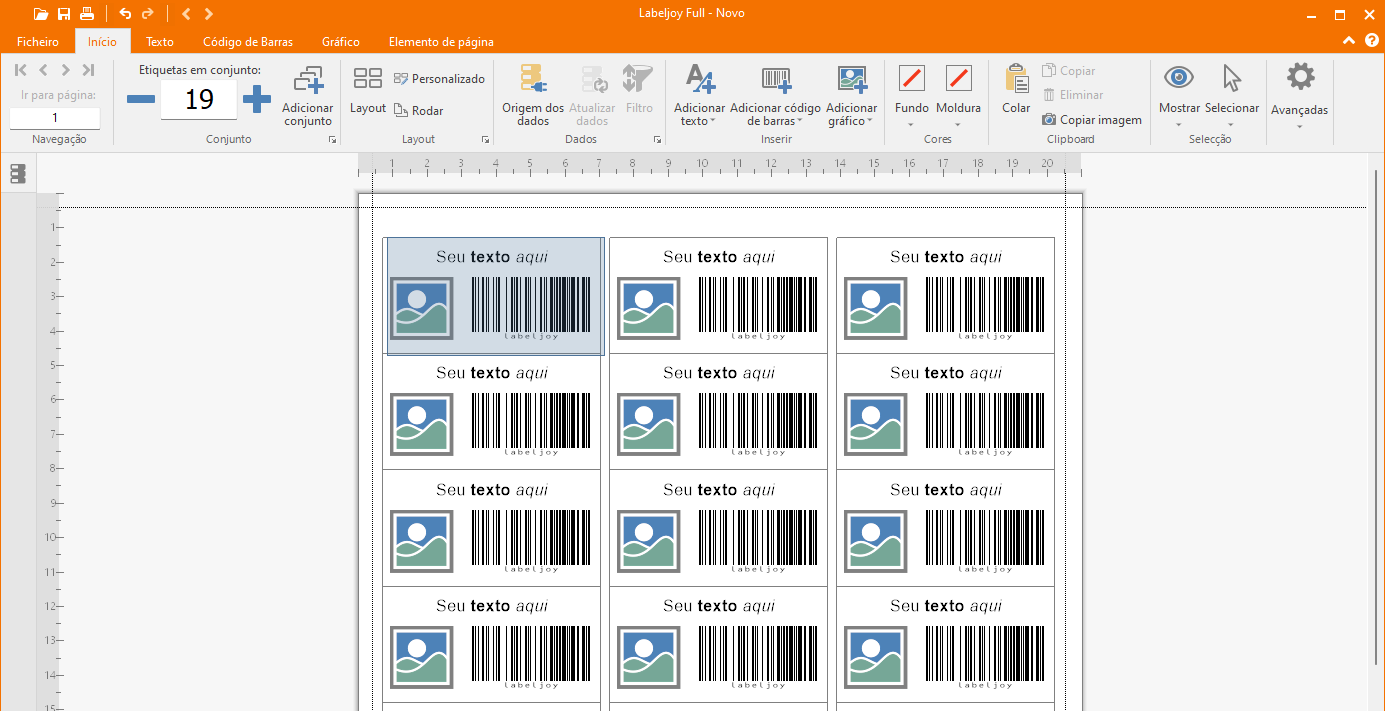The image size is (1385, 711).
Task: Click the Selecionar cursor icon
Action: [x=1231, y=78]
